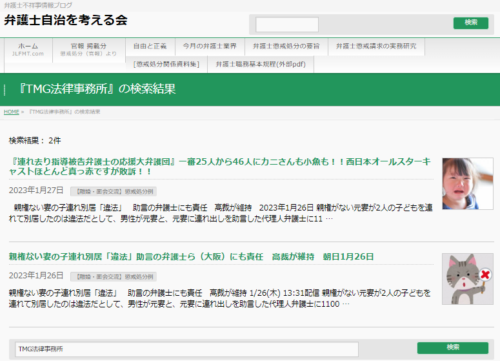Go to the ホーム menu item
This screenshot has height=361, width=500.
pos(28,49)
